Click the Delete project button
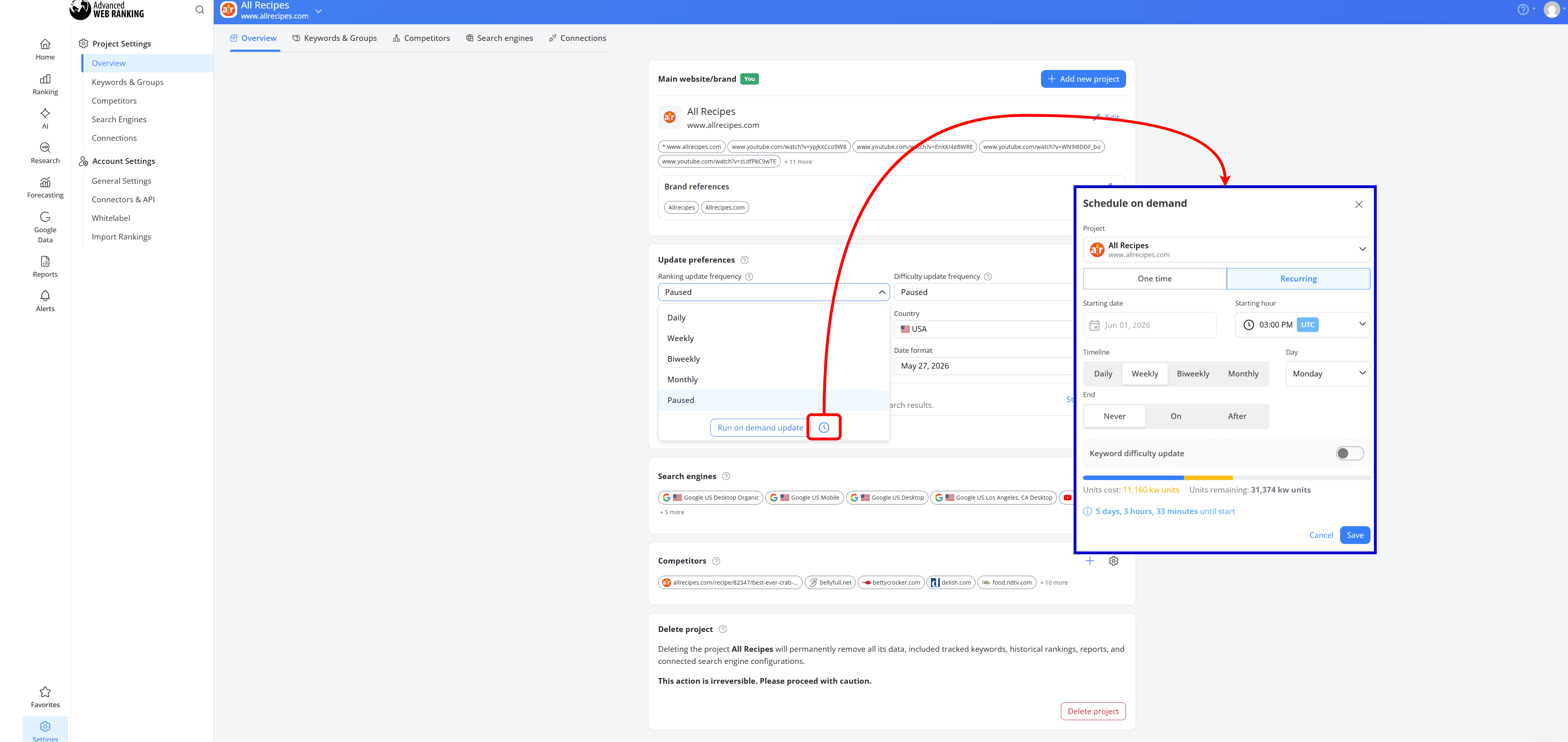This screenshot has height=742, width=1568. tap(1092, 712)
